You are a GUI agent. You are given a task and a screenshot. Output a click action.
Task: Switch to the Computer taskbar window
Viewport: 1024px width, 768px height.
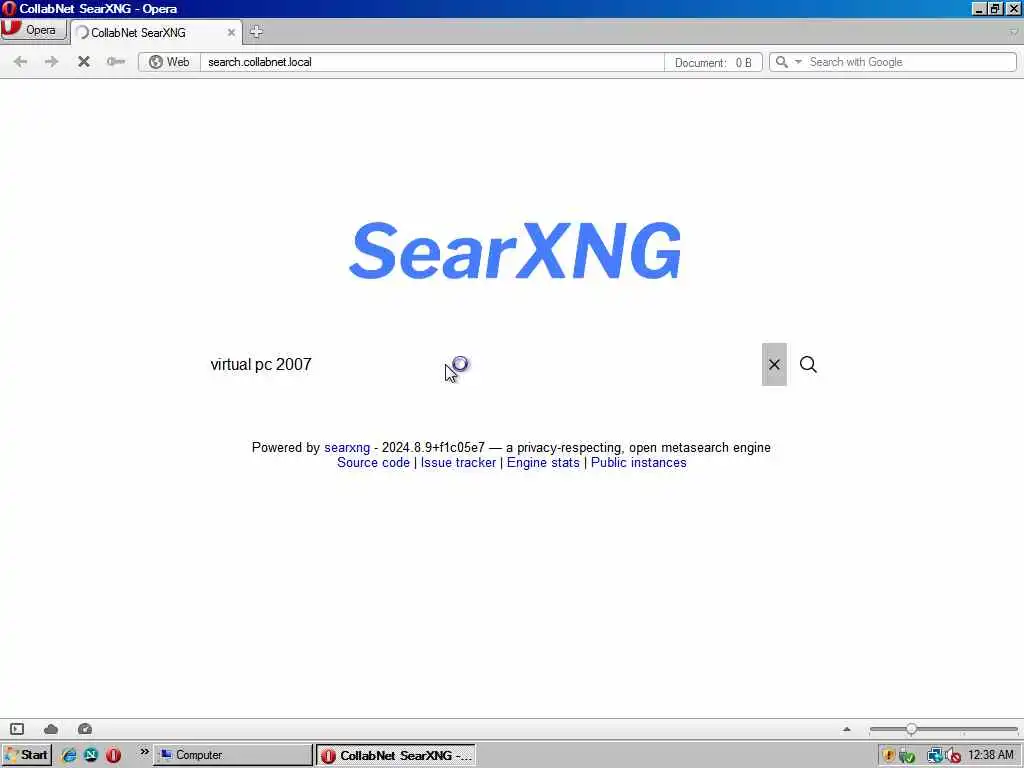(233, 755)
